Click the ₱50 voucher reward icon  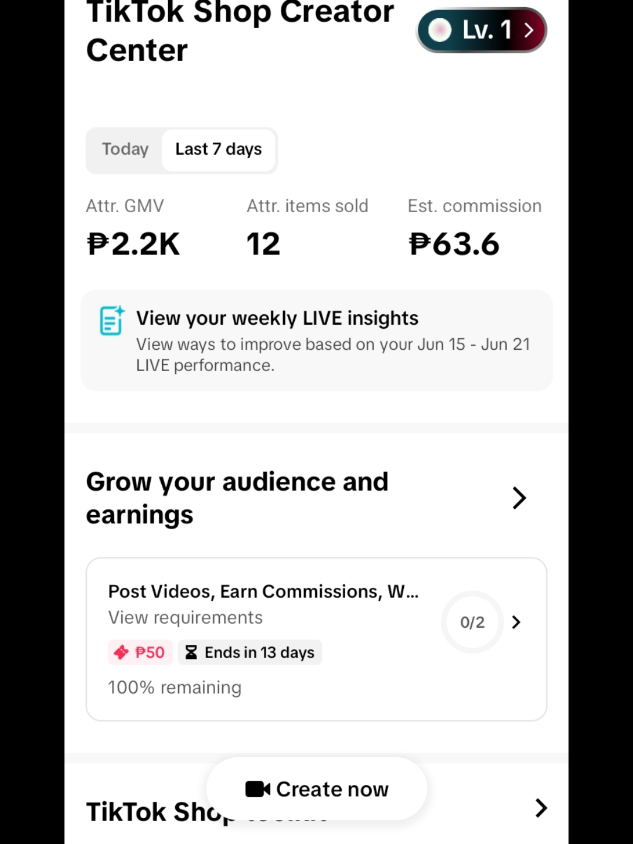click(121, 652)
